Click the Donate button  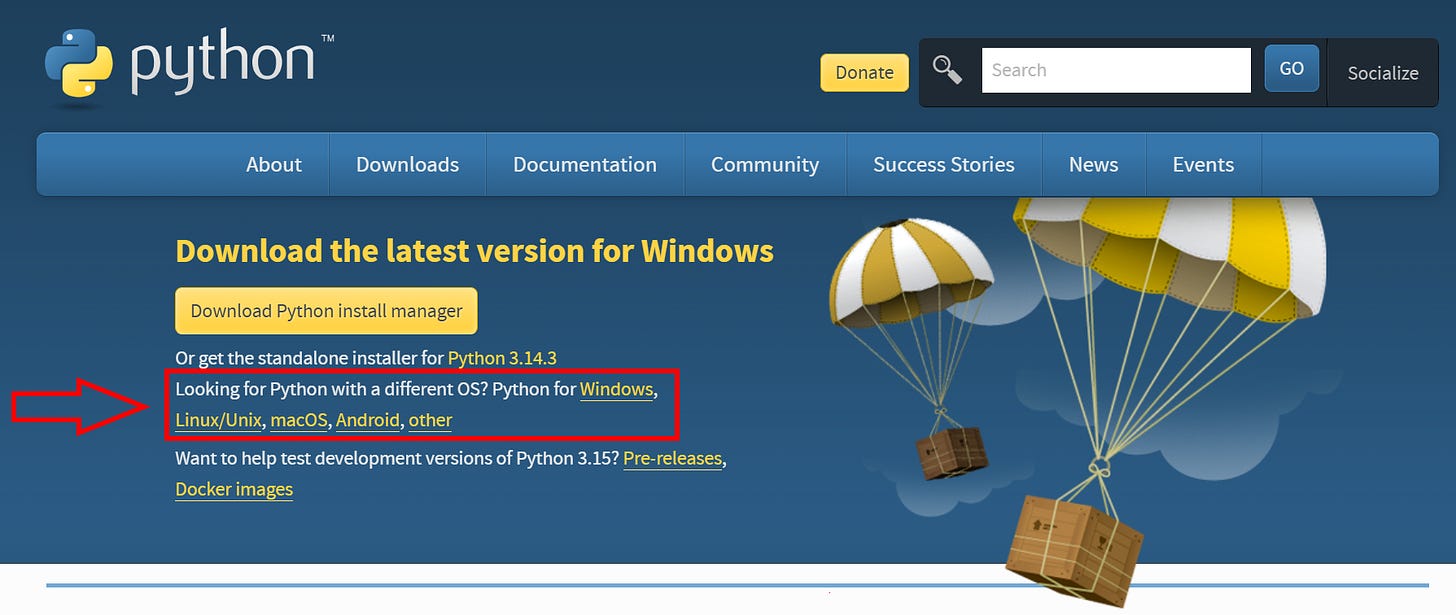pyautogui.click(x=864, y=72)
